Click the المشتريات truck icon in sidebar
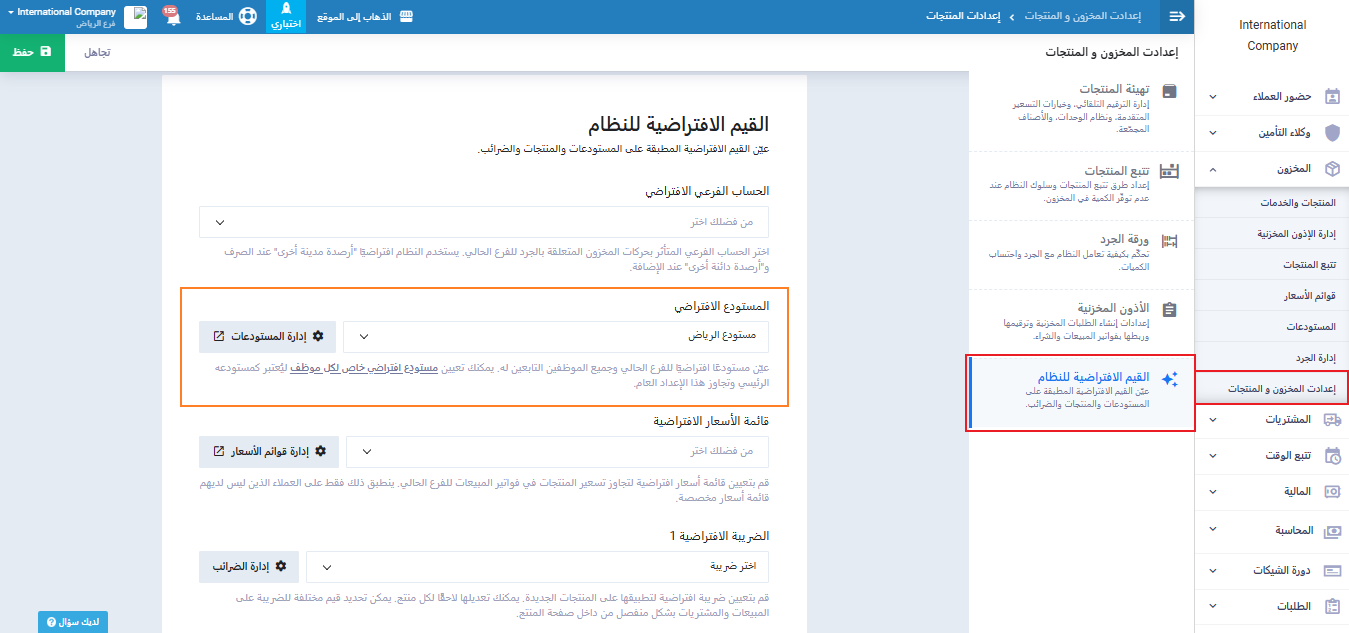 tap(1332, 420)
